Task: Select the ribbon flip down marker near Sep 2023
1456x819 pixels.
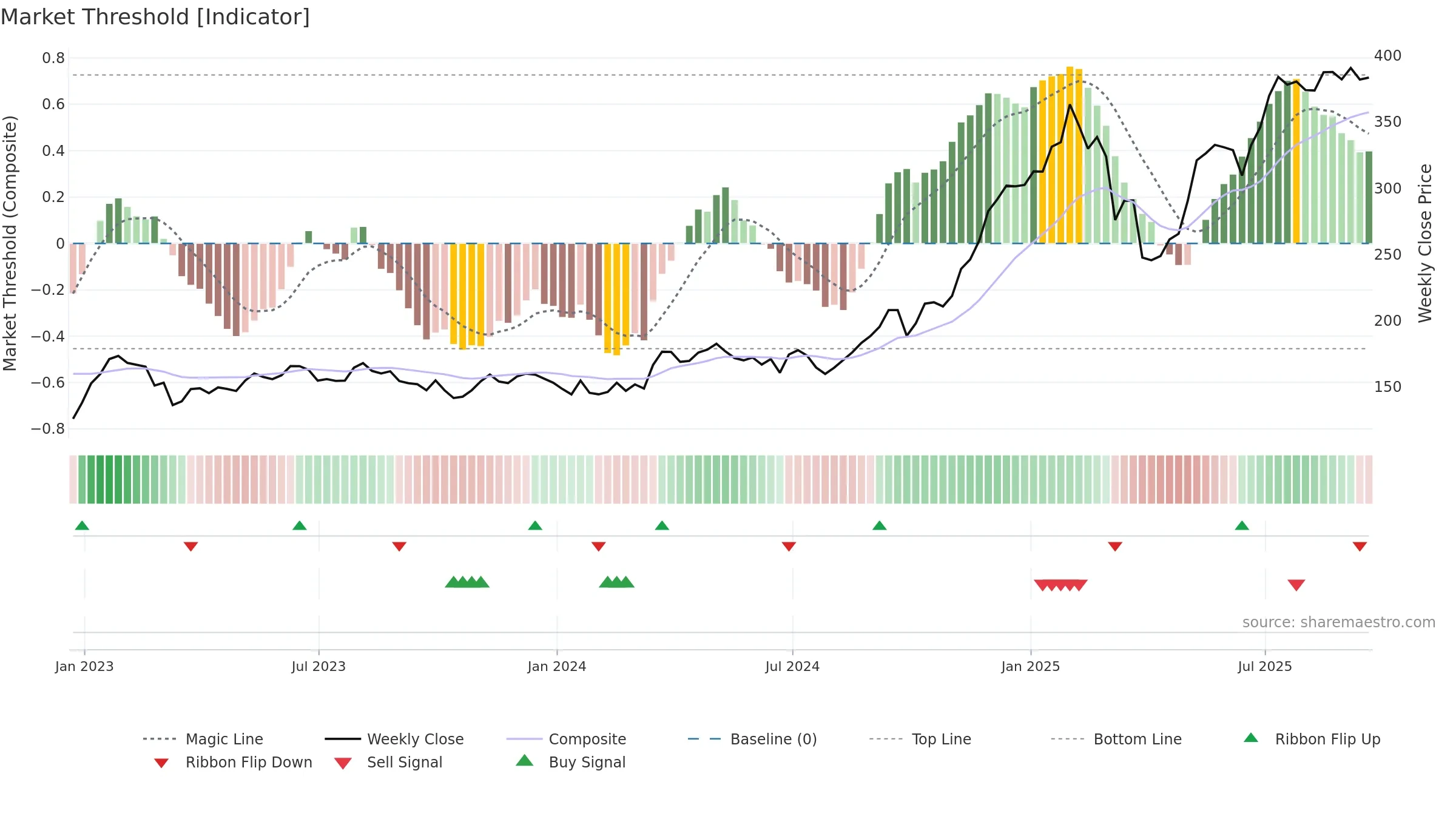Action: click(399, 547)
